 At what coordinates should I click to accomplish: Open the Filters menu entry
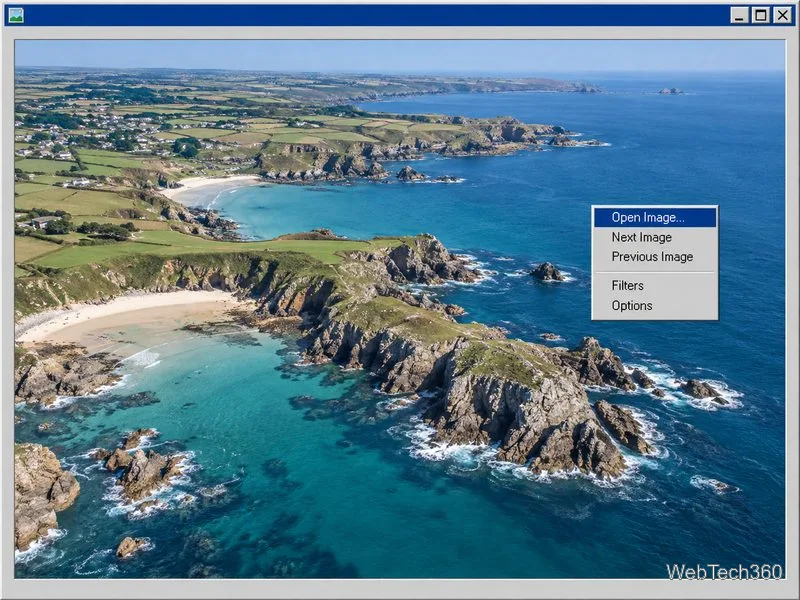coord(655,286)
